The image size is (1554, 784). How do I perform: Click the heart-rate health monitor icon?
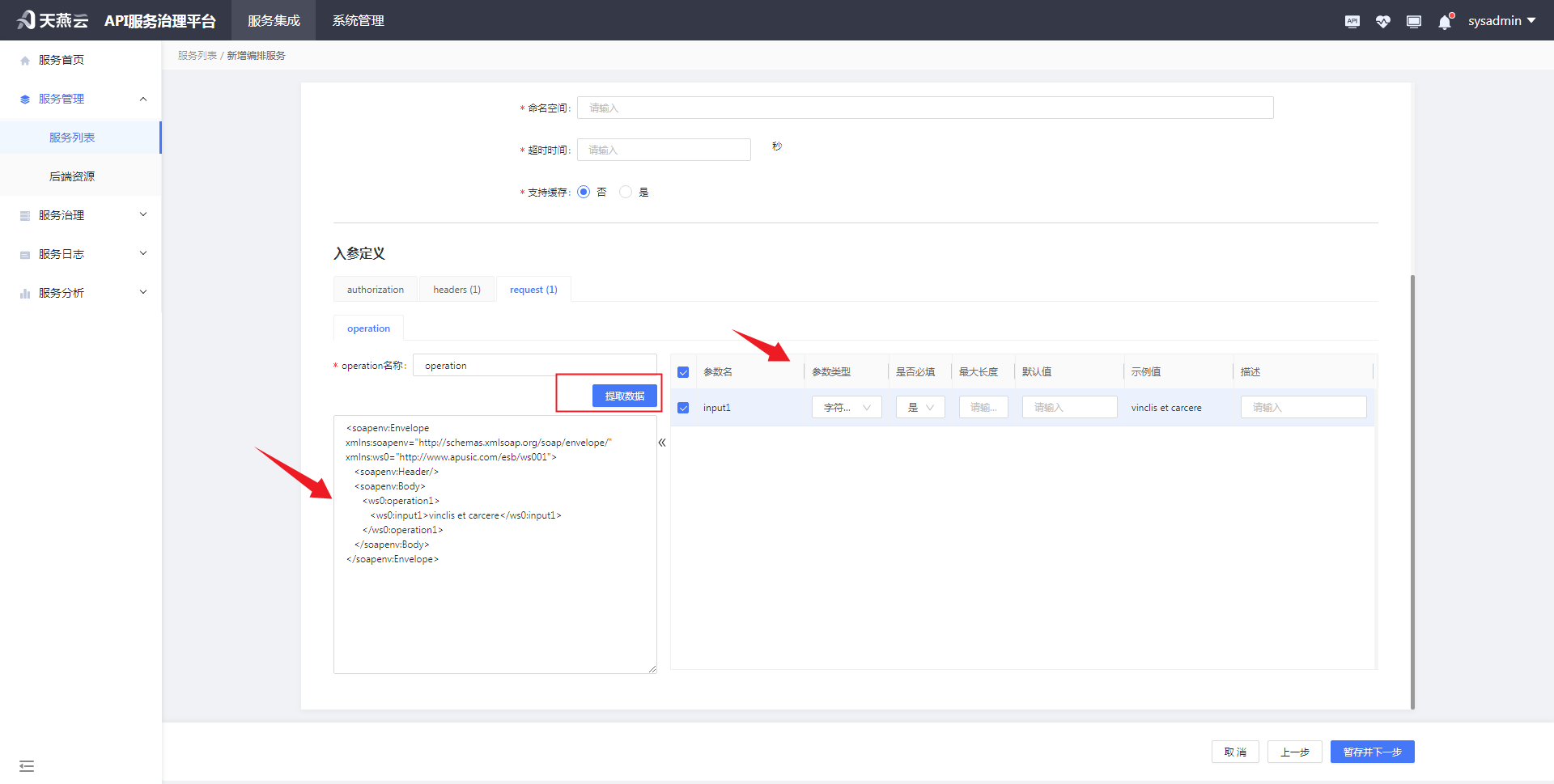(1383, 21)
